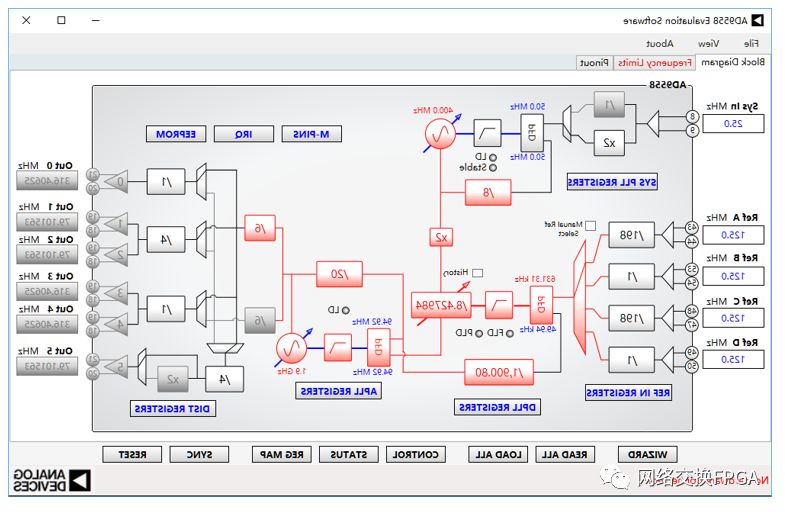Open the CONTROL window

[416, 454]
